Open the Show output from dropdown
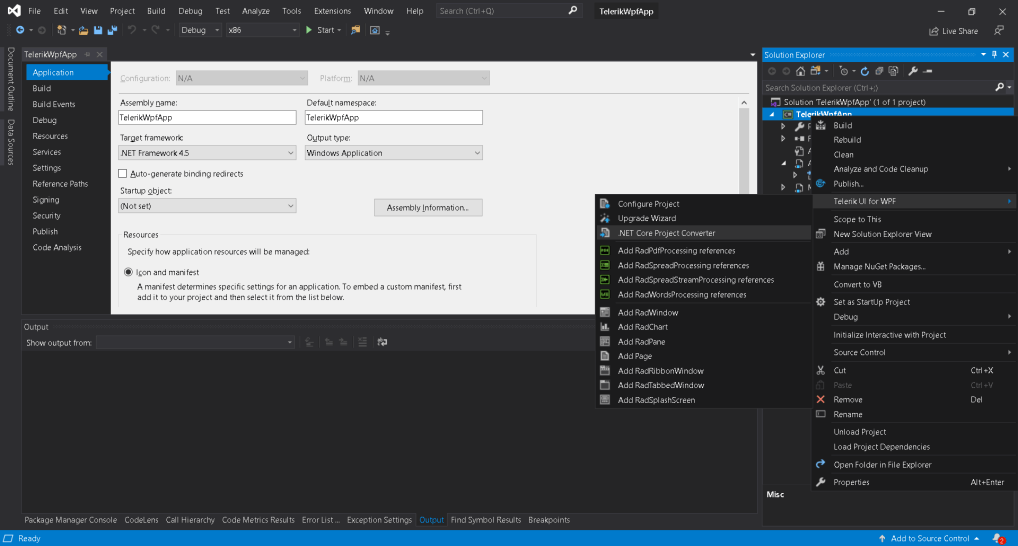Image resolution: width=1018 pixels, height=546 pixels. pyautogui.click(x=195, y=342)
